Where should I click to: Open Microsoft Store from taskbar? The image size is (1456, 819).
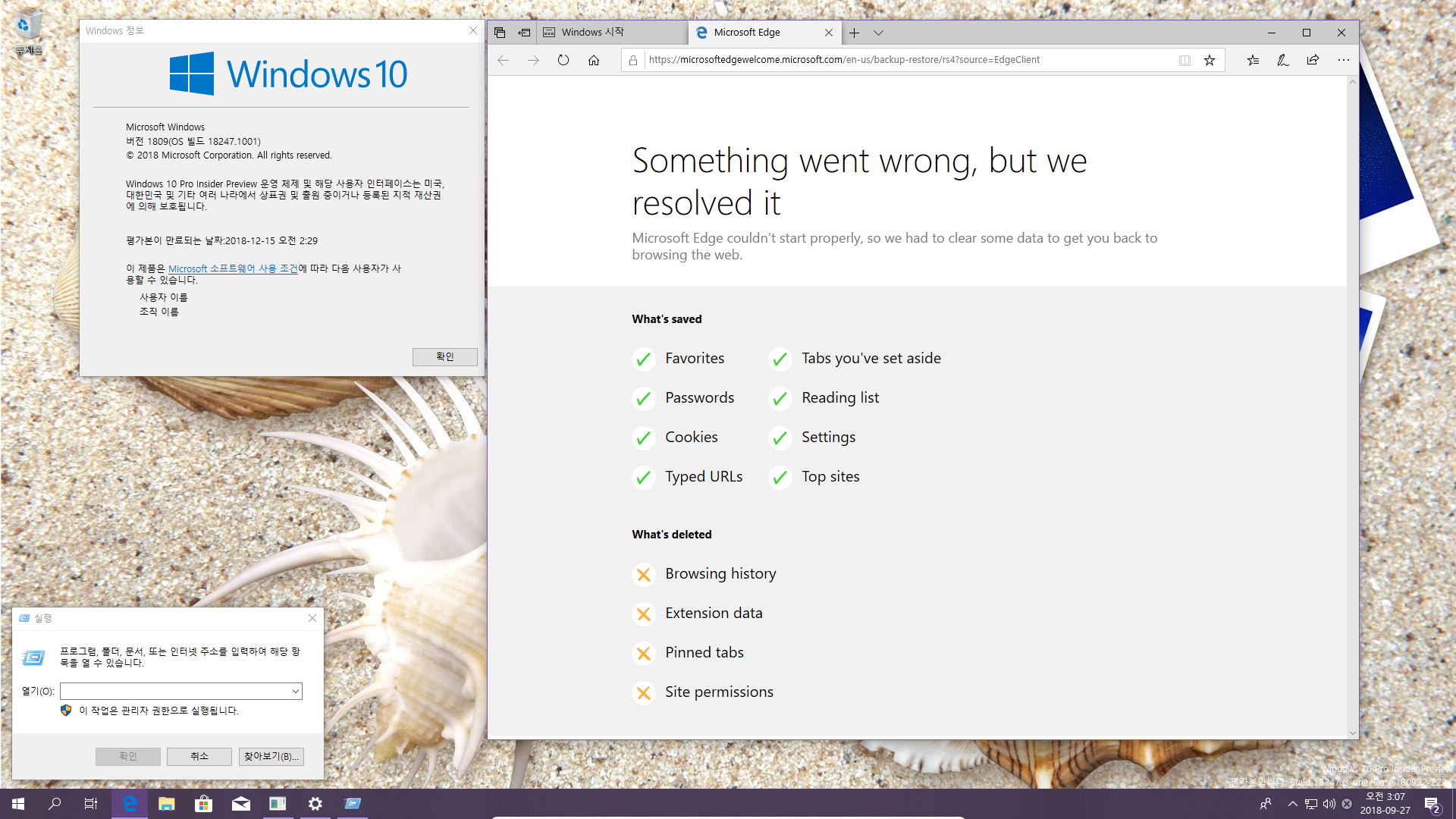click(203, 804)
